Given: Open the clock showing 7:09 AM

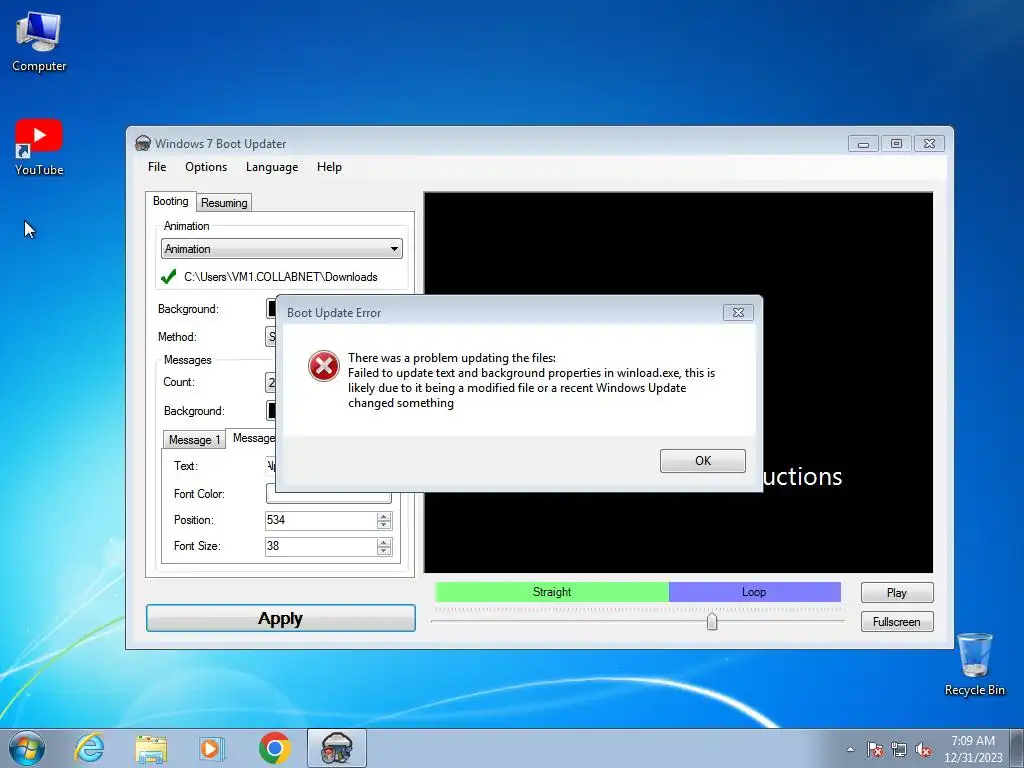Looking at the screenshot, I should click(973, 749).
